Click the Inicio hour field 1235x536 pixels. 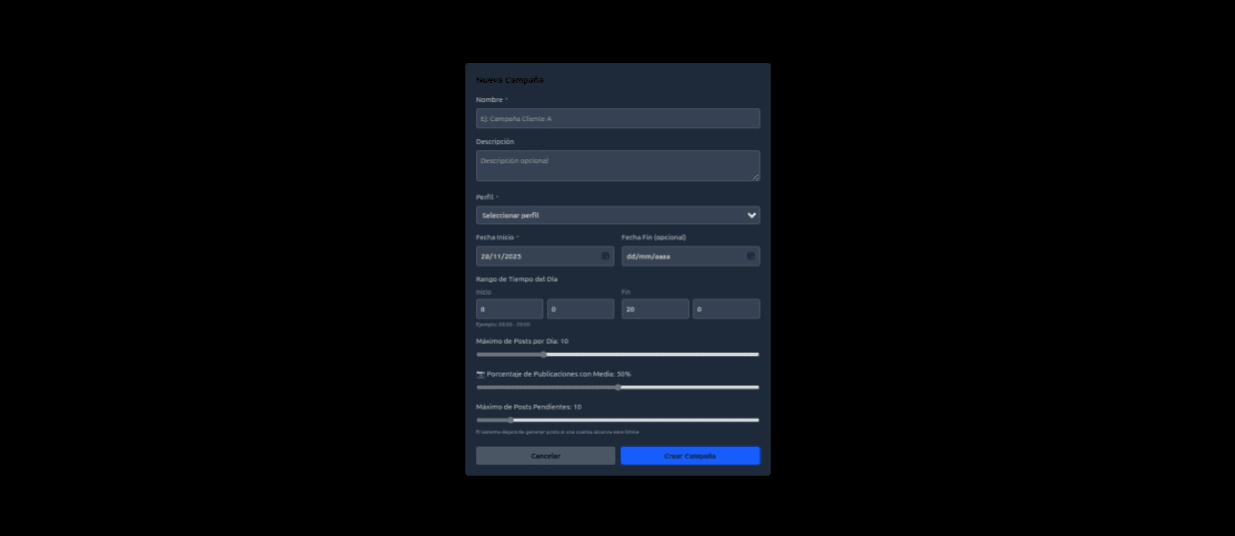509,309
